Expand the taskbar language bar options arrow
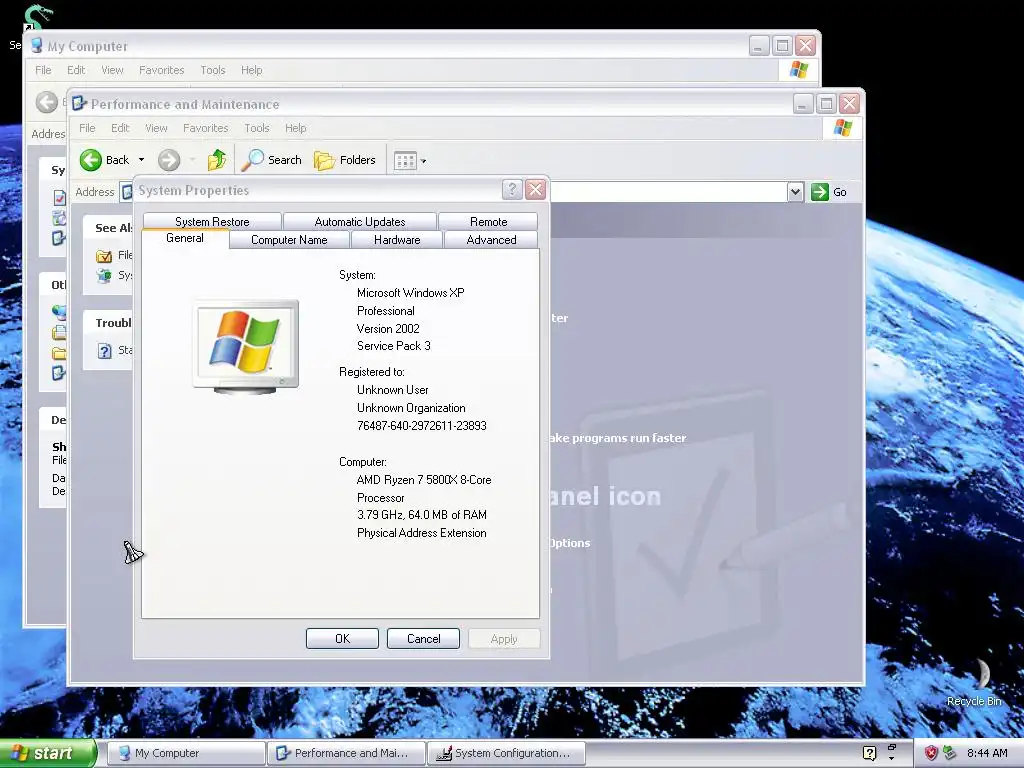Viewport: 1024px width, 768px height. click(891, 759)
